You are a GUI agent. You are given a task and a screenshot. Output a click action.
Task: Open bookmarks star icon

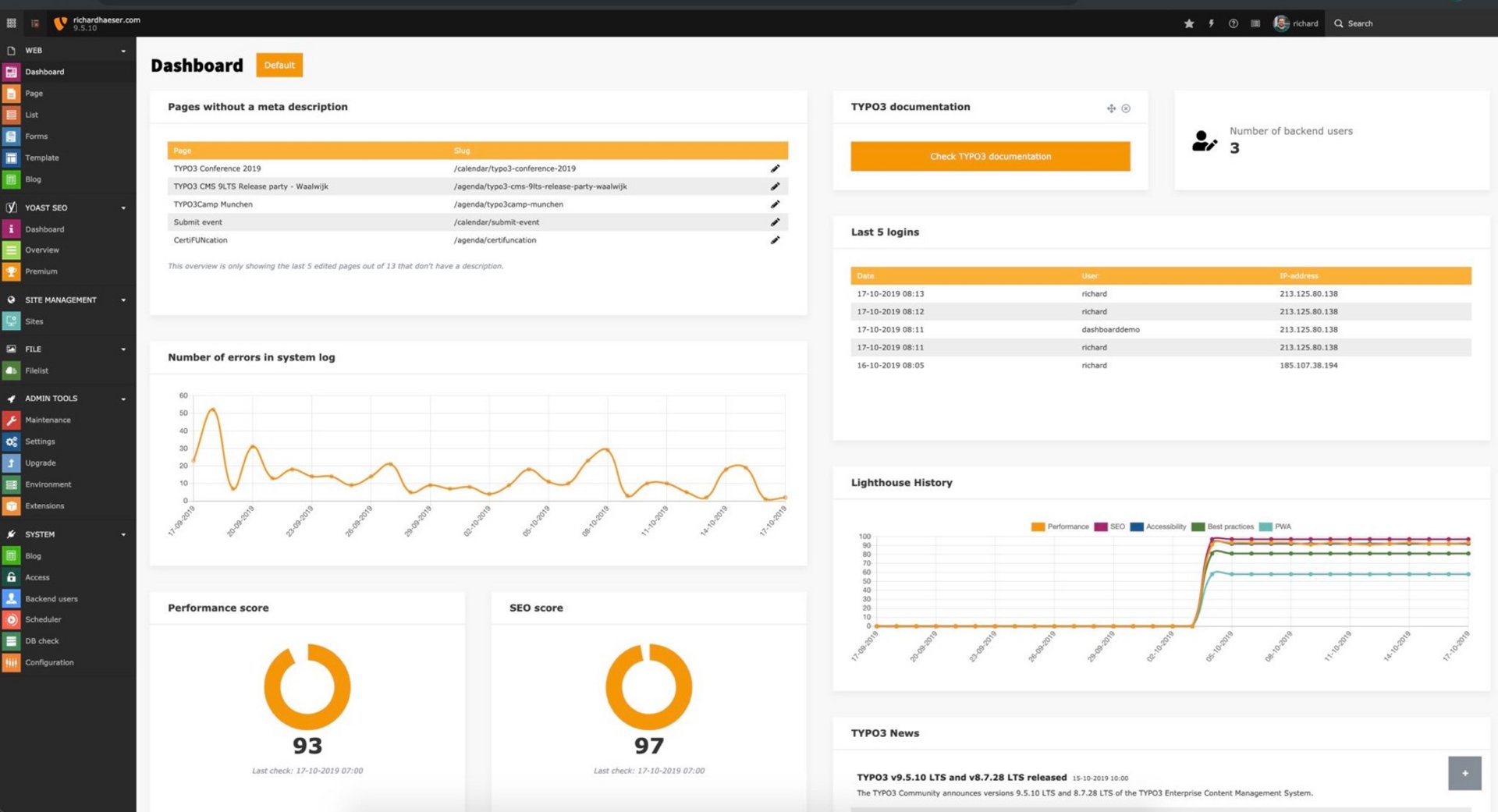tap(1189, 23)
